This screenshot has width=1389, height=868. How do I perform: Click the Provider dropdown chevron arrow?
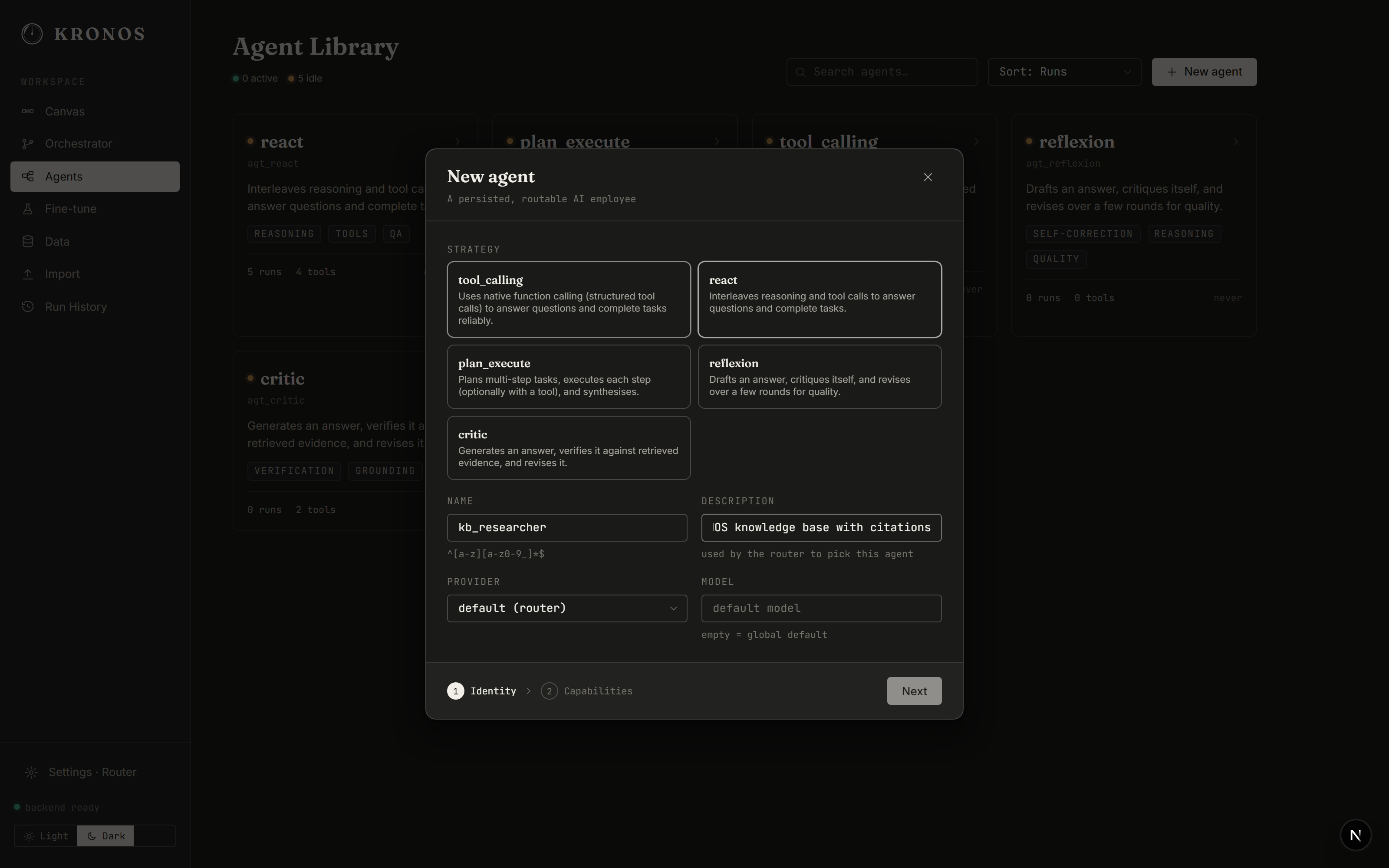[x=673, y=608]
